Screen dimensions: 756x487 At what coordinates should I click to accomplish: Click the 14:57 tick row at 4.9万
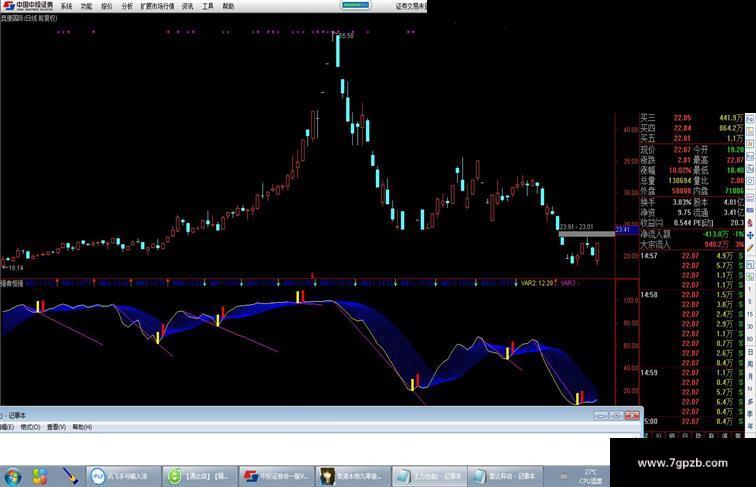click(x=692, y=256)
